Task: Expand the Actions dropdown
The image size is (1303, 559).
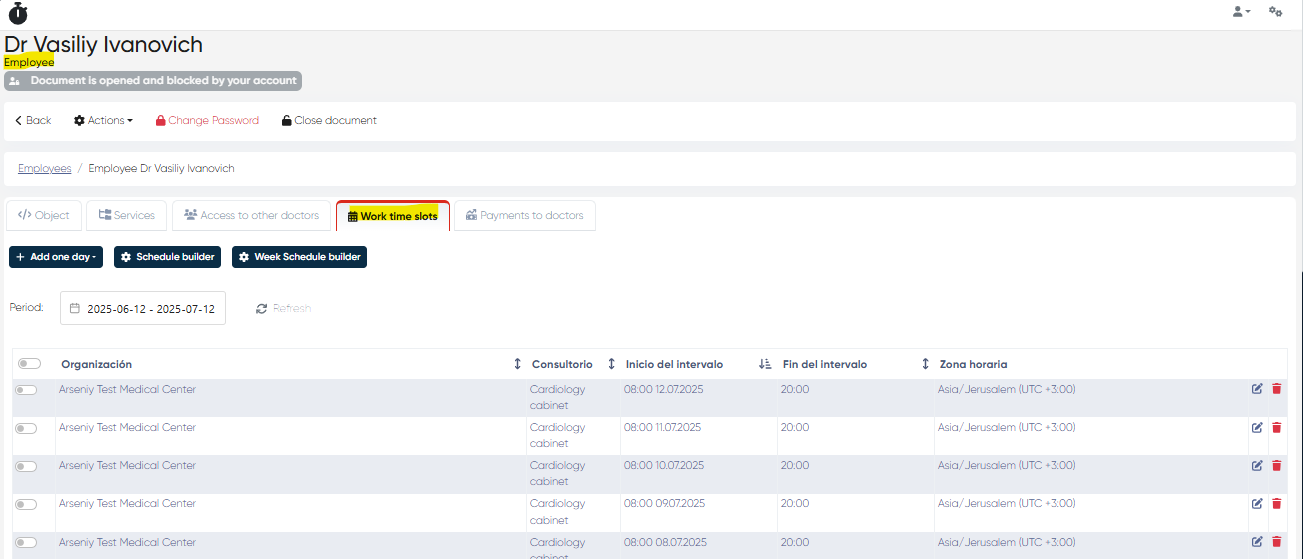Action: 103,120
